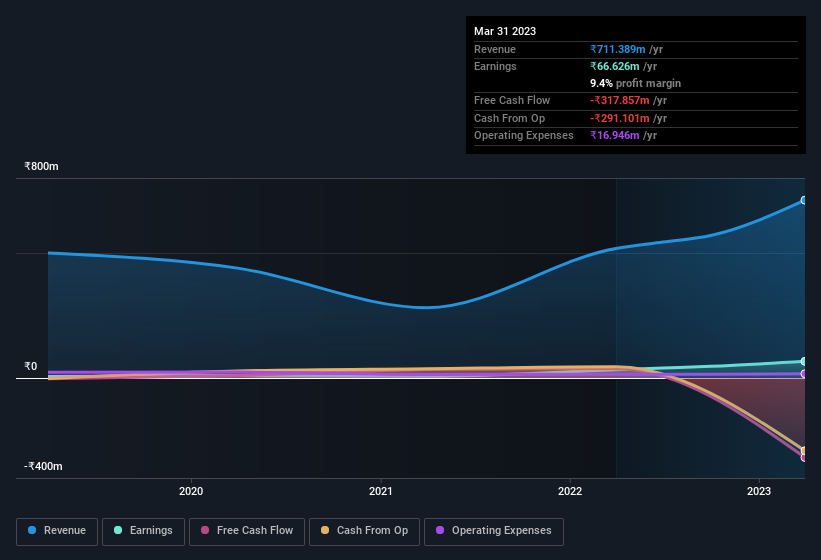Click the Free Cash Flow tooltip label
821x560 pixels.
[512, 100]
